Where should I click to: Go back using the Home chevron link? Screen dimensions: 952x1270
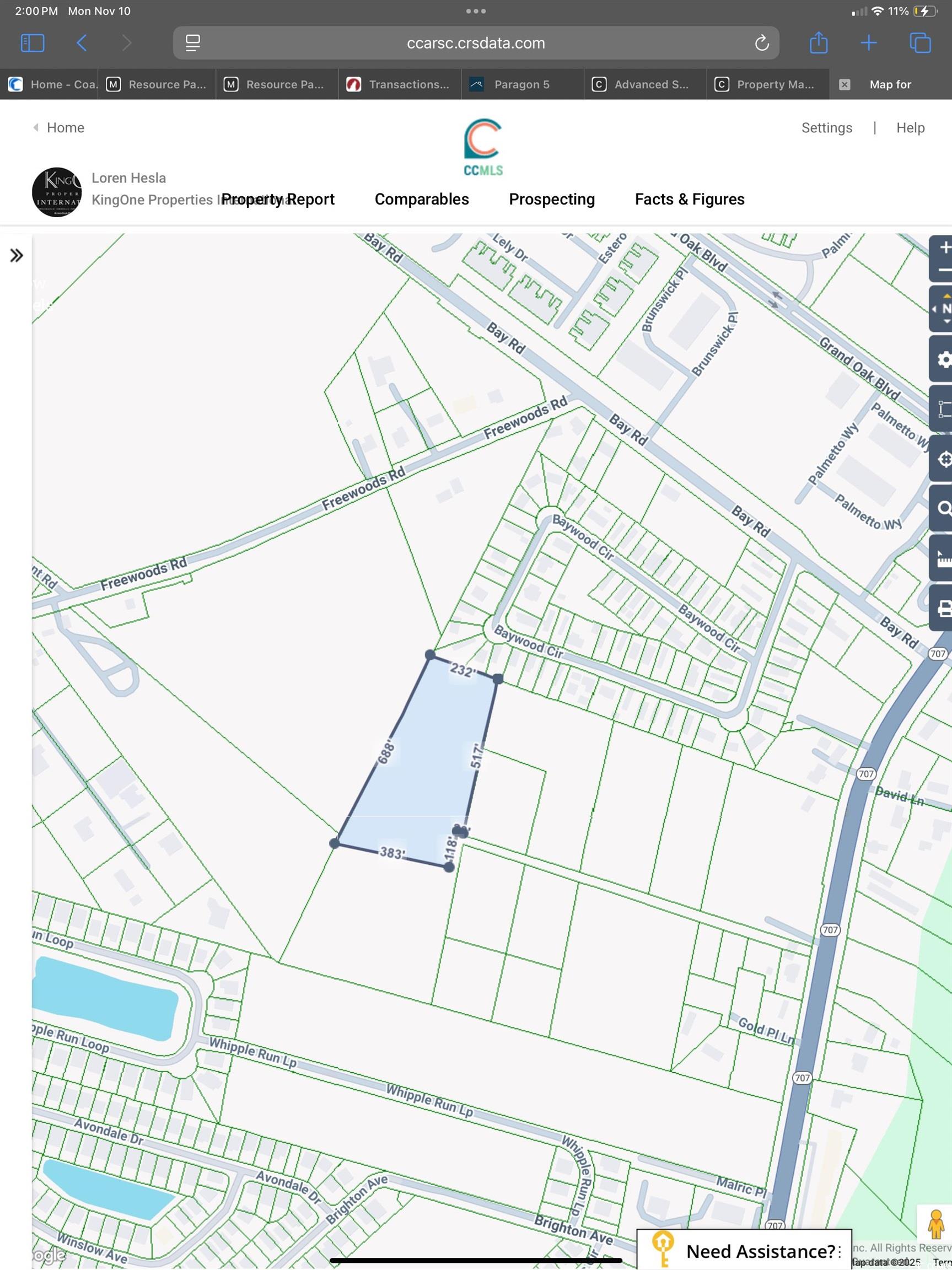tap(59, 127)
